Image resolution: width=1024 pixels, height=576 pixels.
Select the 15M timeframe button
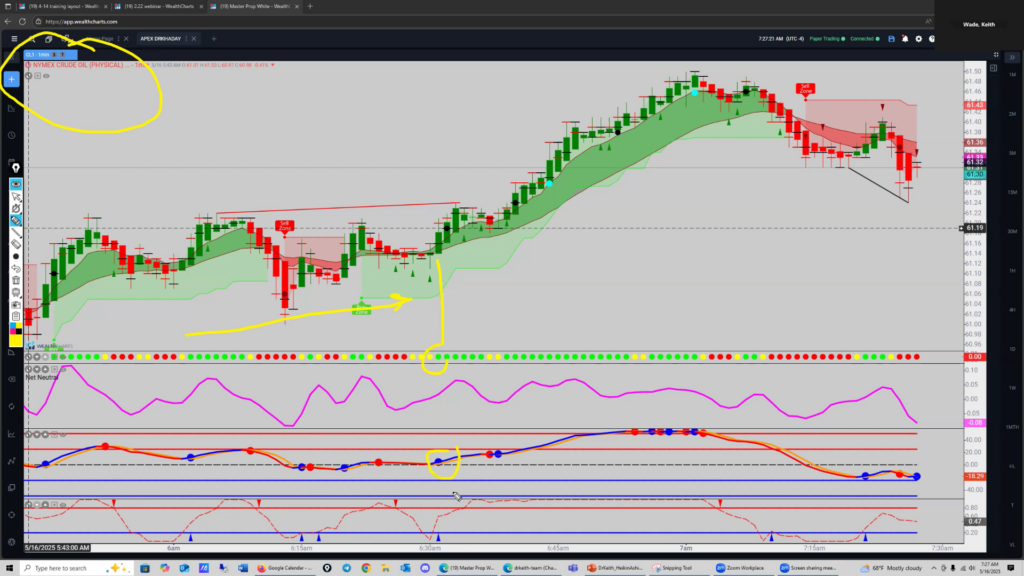(x=1012, y=192)
